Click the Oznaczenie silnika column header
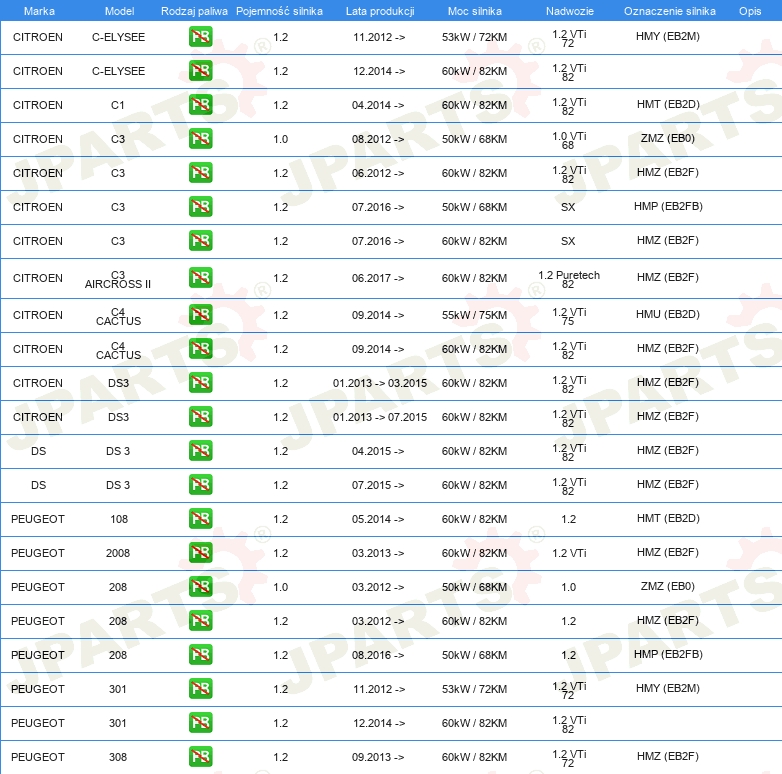Screen dimensions: 782x774 [x=669, y=11]
